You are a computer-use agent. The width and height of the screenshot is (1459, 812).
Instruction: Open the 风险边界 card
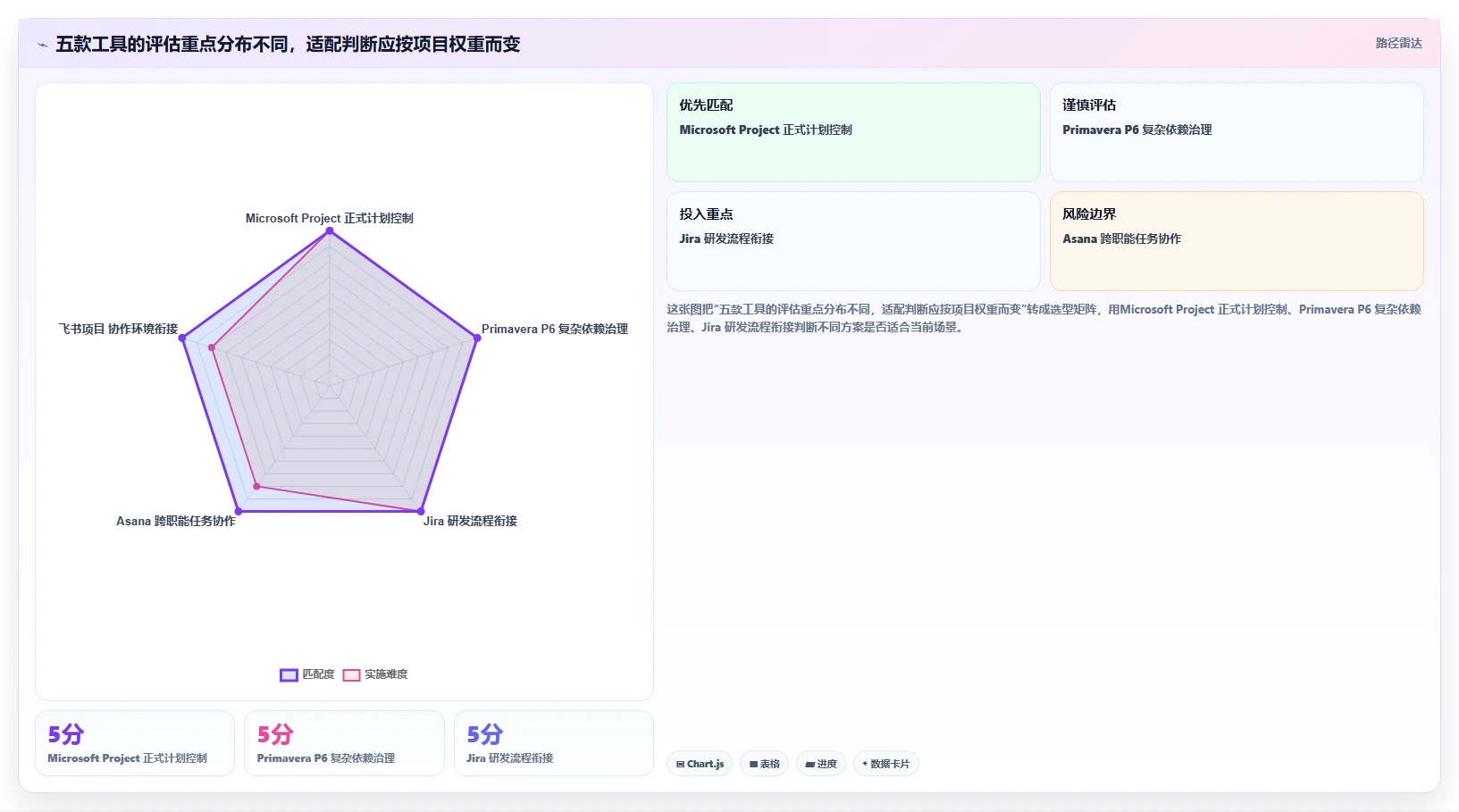point(1237,241)
